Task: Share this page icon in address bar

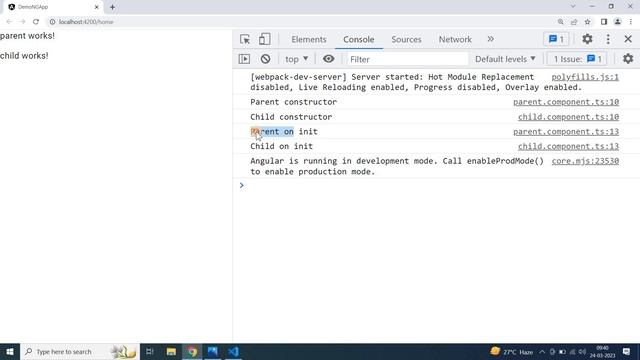Action: pyautogui.click(x=574, y=22)
